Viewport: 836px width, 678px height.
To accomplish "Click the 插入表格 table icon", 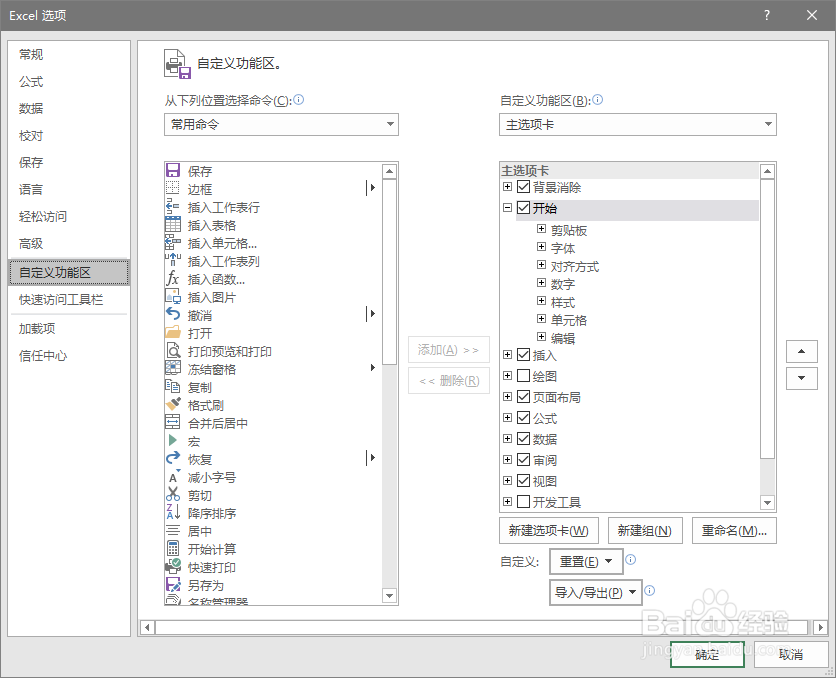I will 173,224.
